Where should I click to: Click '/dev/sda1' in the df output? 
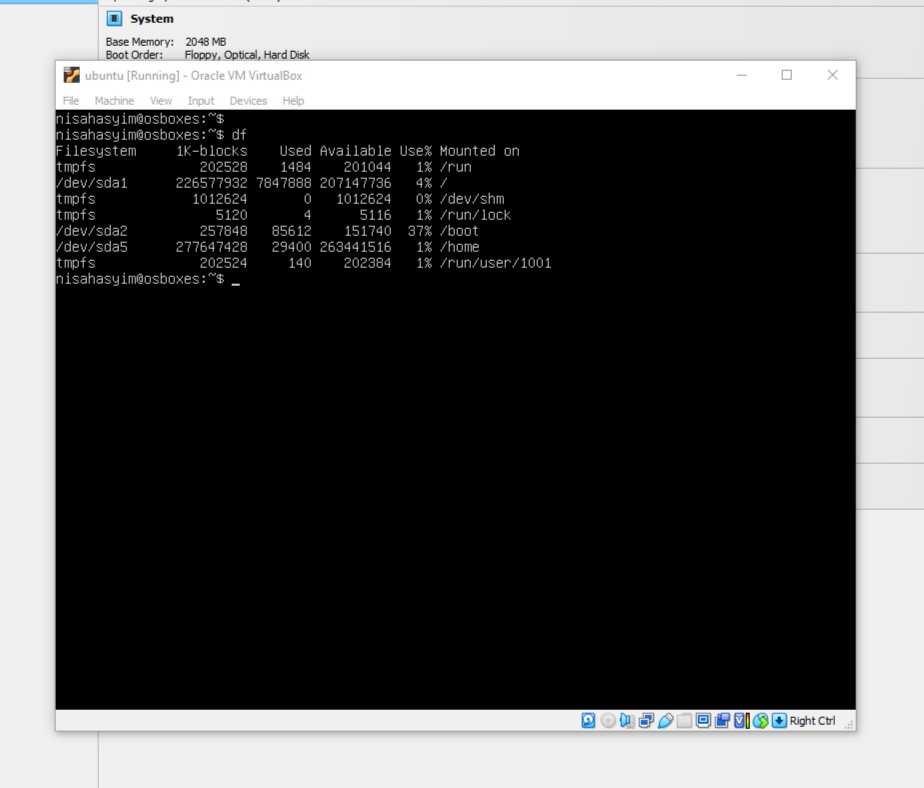pyautogui.click(x=91, y=183)
